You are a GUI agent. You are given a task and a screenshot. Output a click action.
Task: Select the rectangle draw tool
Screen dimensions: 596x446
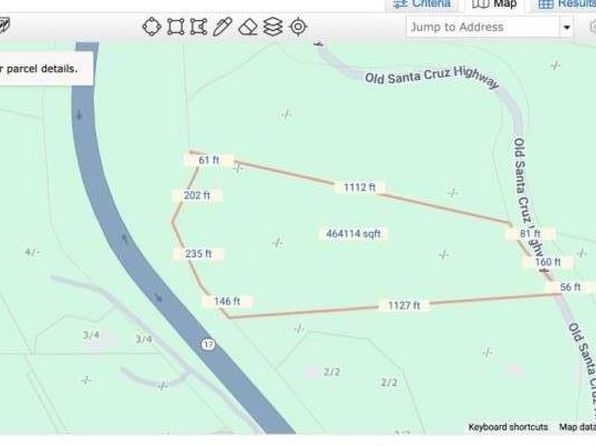pos(175,27)
